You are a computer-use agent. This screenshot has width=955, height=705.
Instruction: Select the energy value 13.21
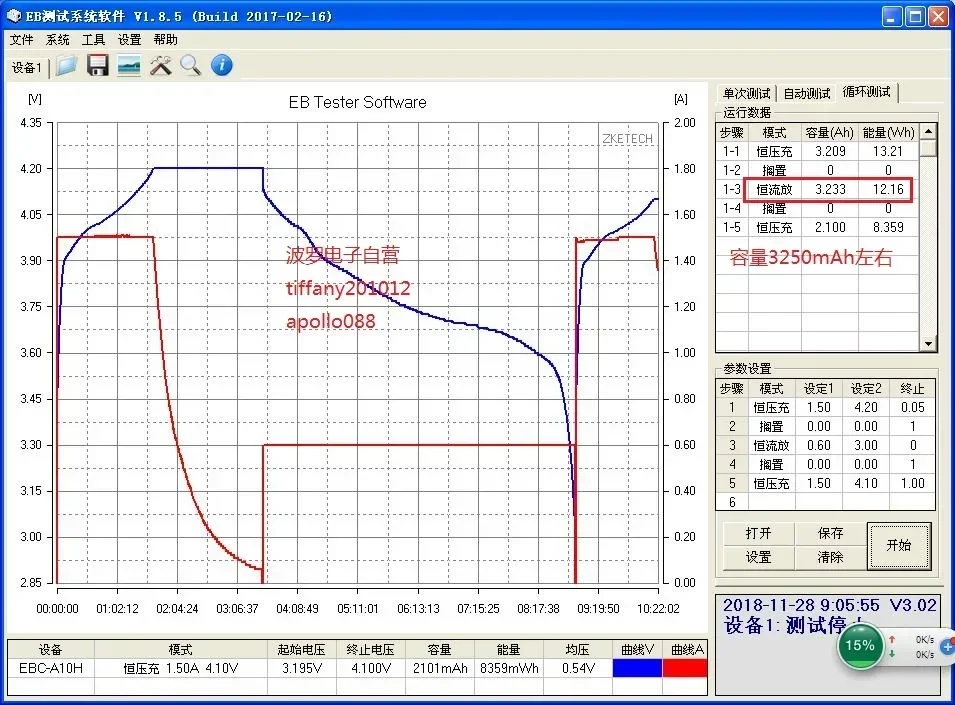[x=888, y=151]
